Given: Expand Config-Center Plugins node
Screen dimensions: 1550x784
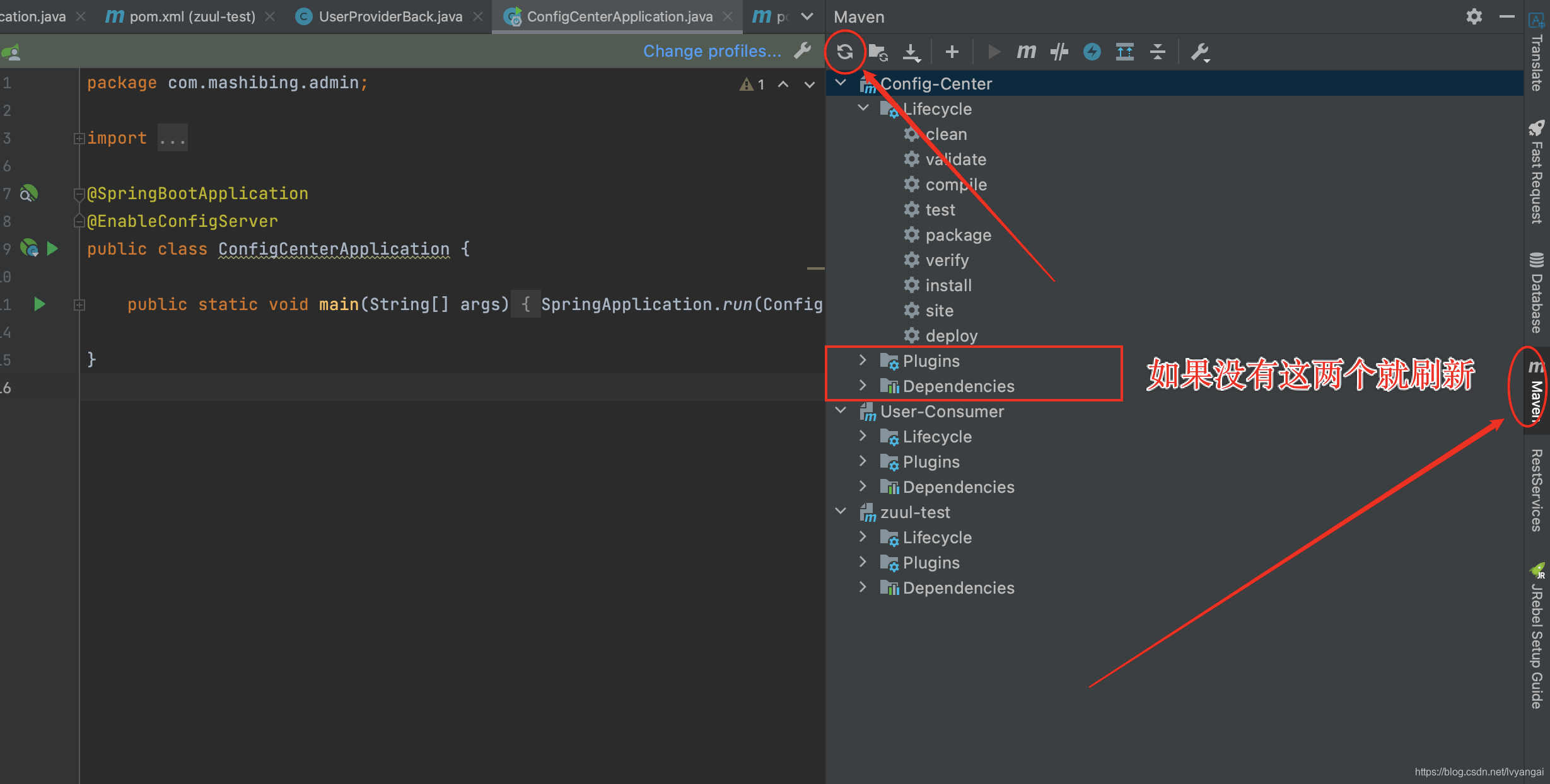Looking at the screenshot, I should pos(863,360).
